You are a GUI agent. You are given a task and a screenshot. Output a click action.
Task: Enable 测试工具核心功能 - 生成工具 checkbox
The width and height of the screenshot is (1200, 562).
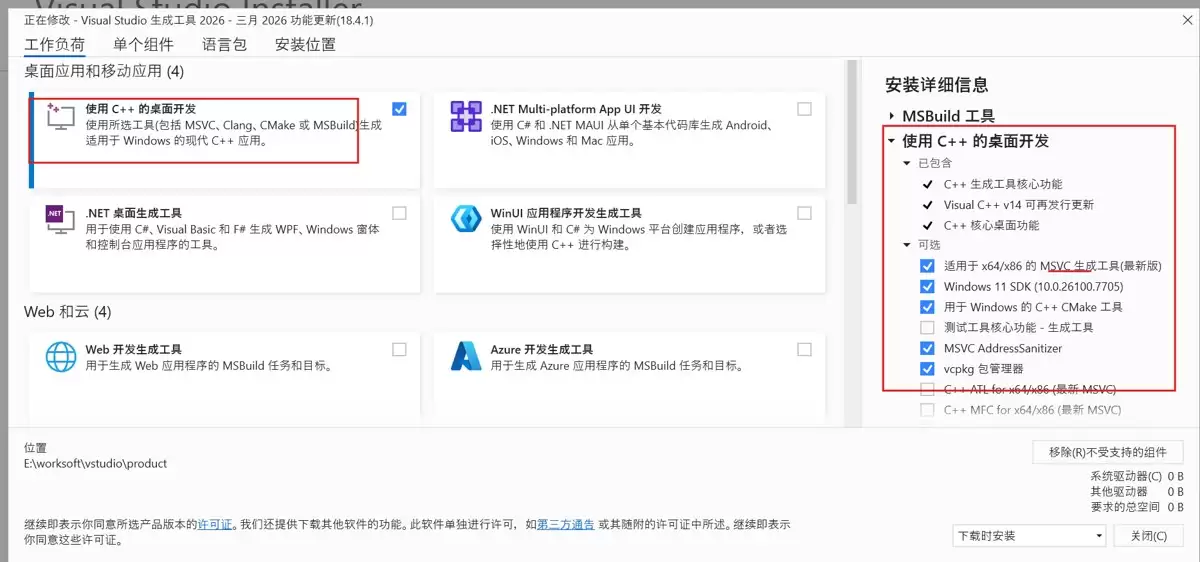pos(927,328)
